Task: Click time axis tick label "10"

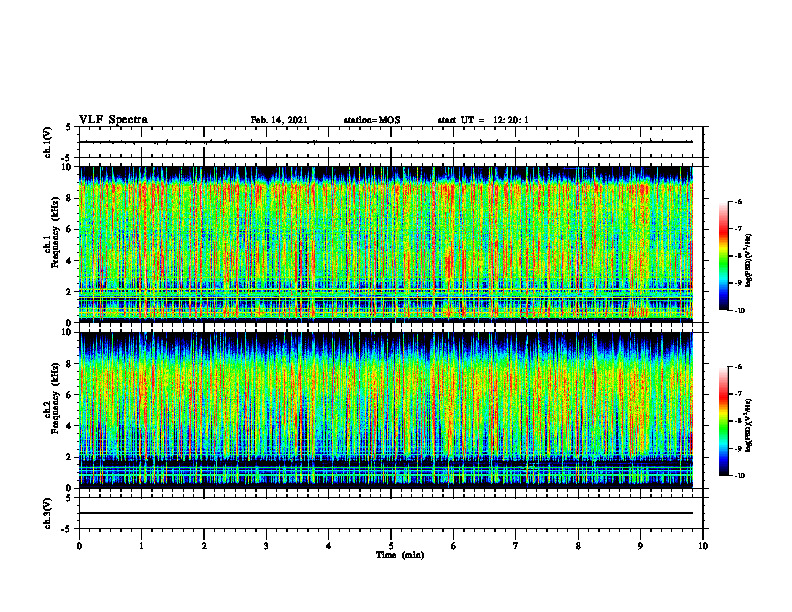Action: tap(703, 546)
